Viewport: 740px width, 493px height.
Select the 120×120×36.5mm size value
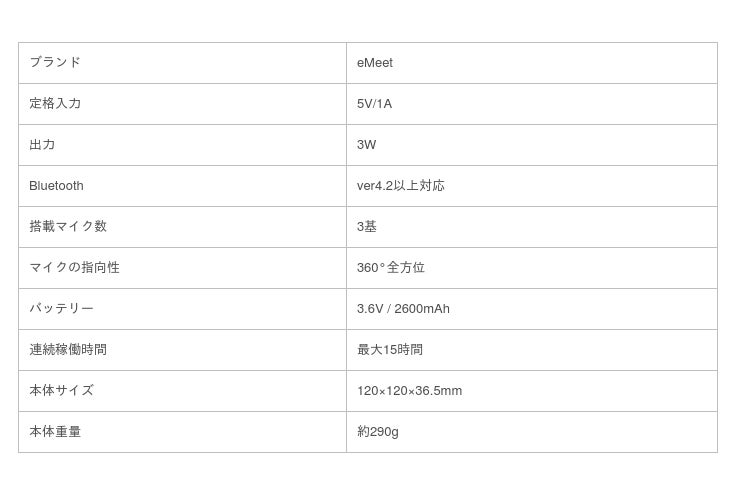tap(409, 391)
